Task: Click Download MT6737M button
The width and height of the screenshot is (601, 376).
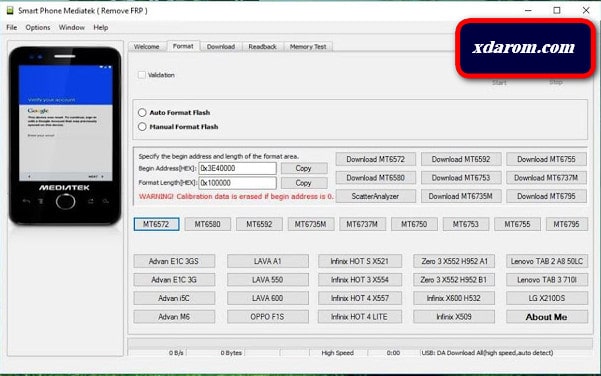Action: pos(546,178)
